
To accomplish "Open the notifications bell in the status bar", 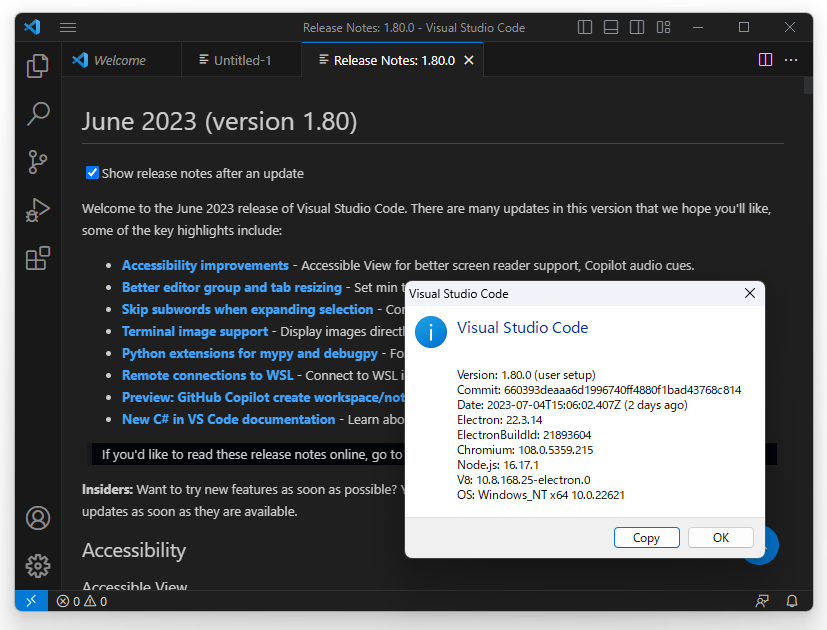I will [x=791, y=601].
